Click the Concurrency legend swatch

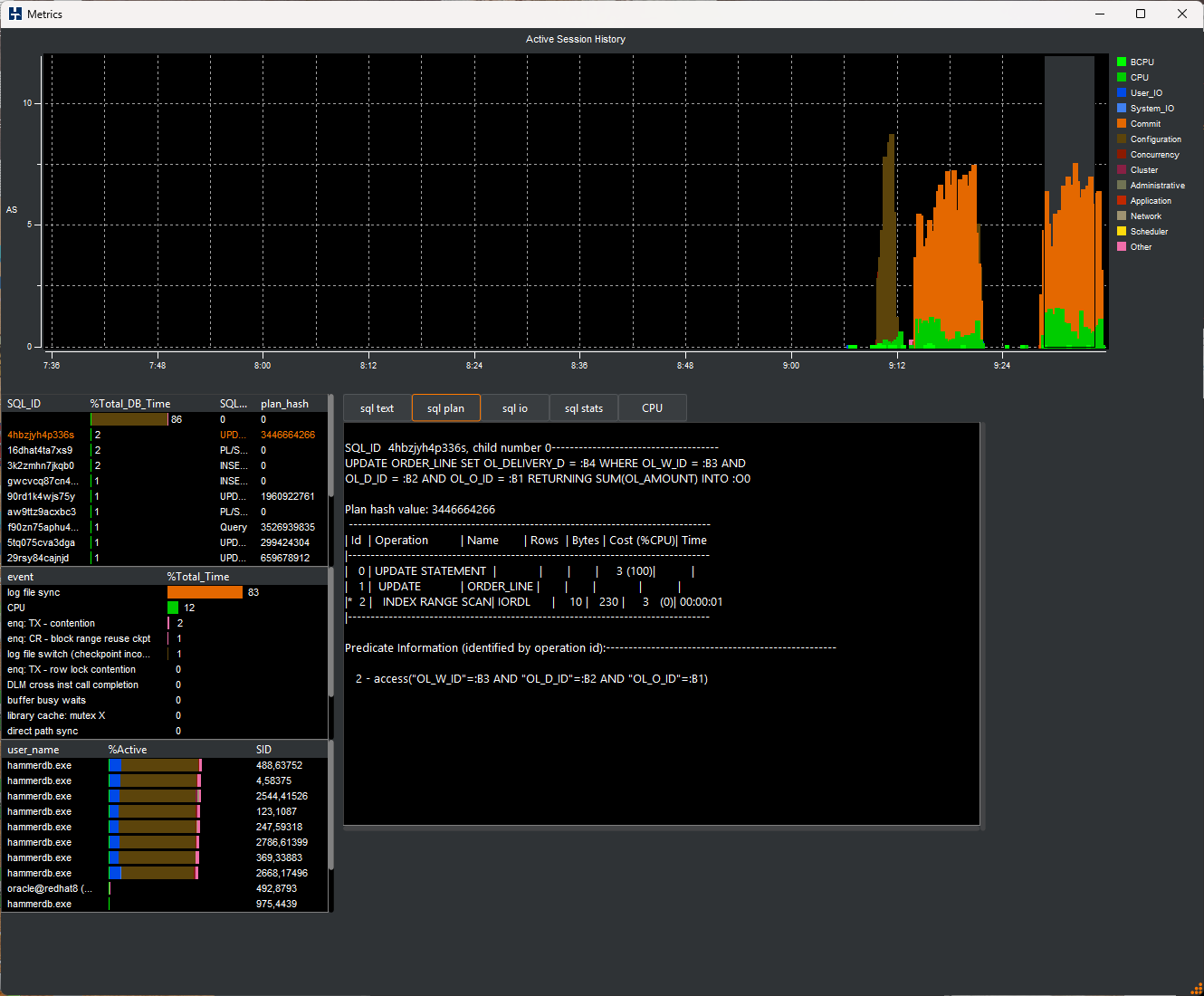[1122, 155]
